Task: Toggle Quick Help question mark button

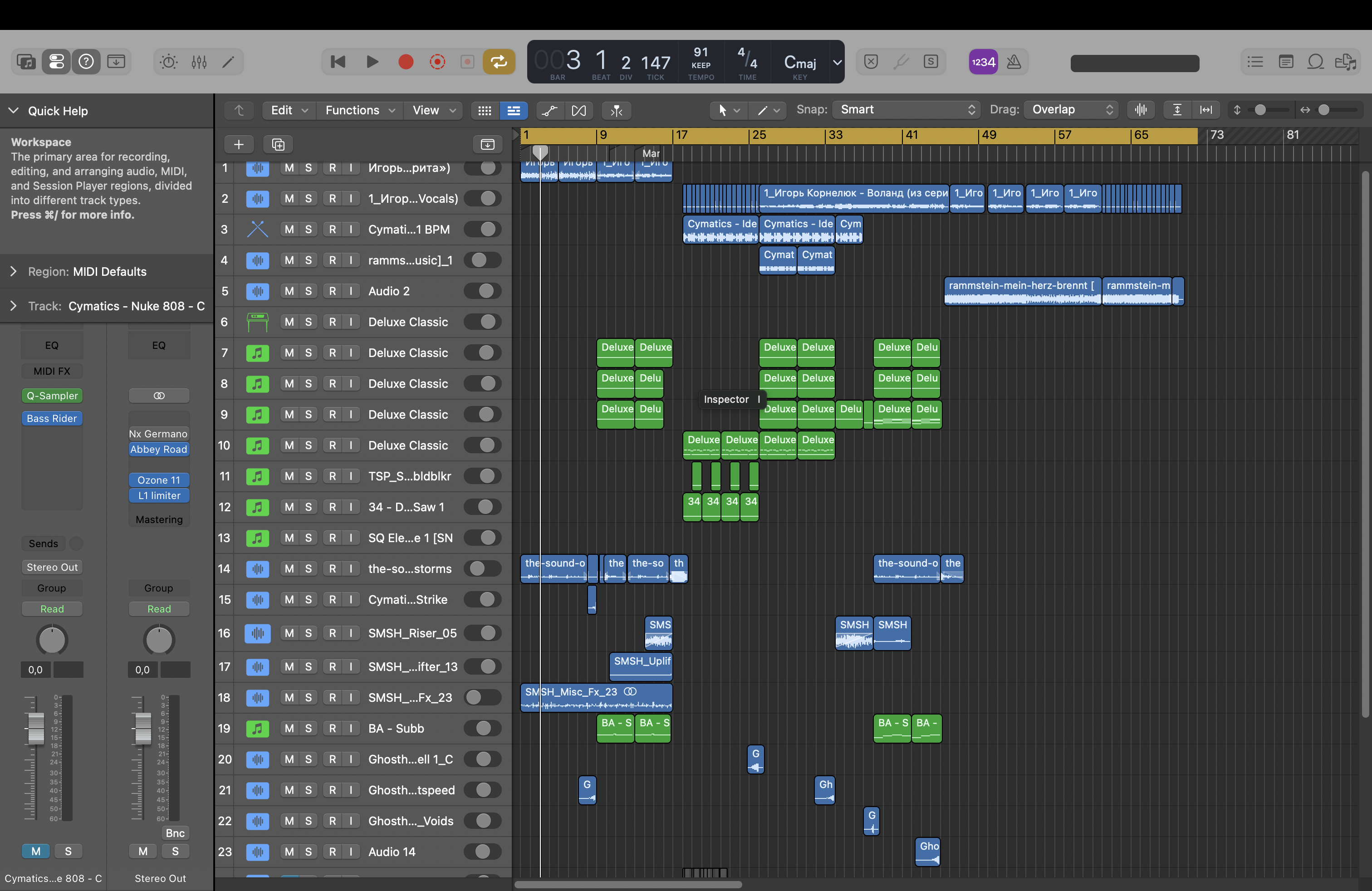Action: pos(86,62)
